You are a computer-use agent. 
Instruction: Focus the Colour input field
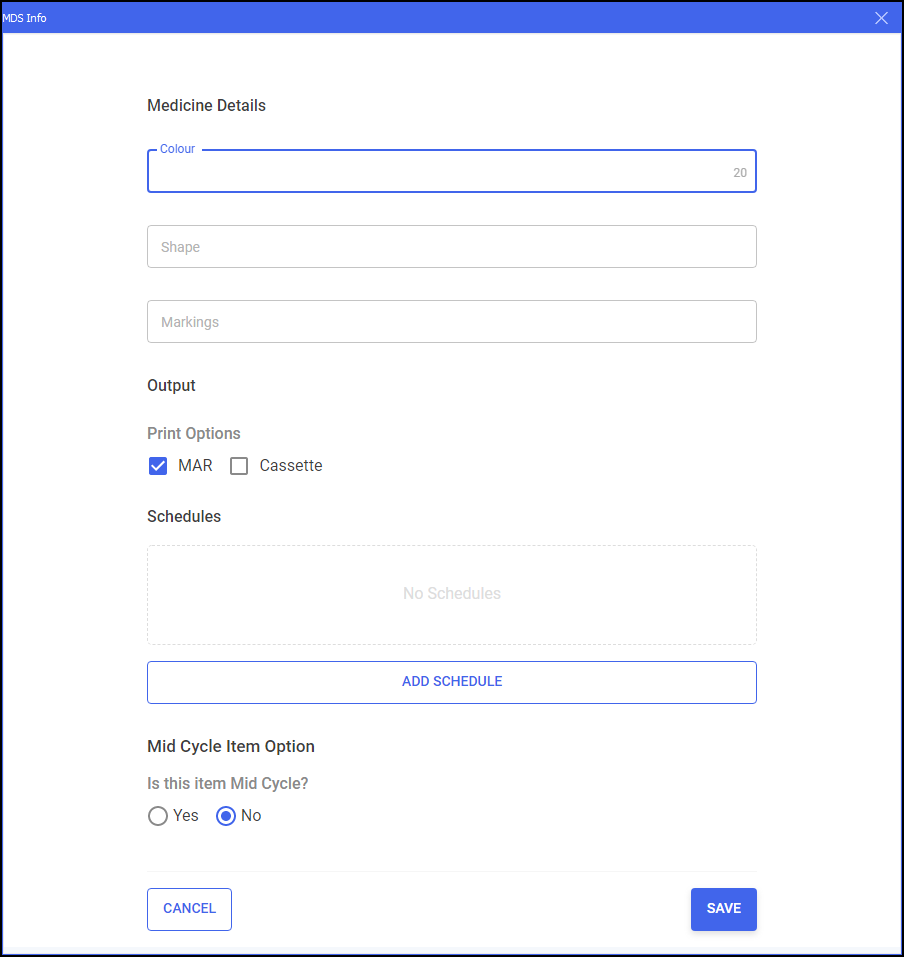pyautogui.click(x=440, y=172)
